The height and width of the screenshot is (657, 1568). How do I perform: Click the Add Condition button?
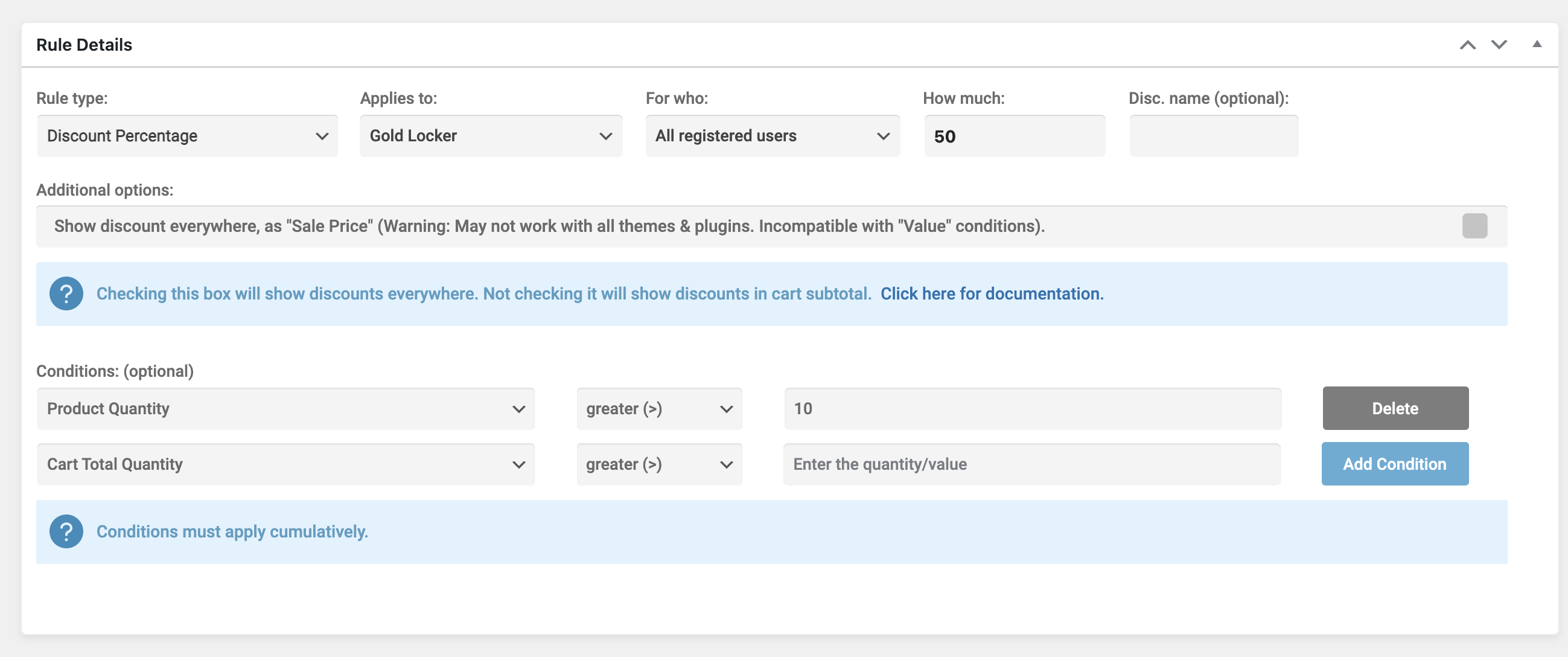pyautogui.click(x=1395, y=464)
